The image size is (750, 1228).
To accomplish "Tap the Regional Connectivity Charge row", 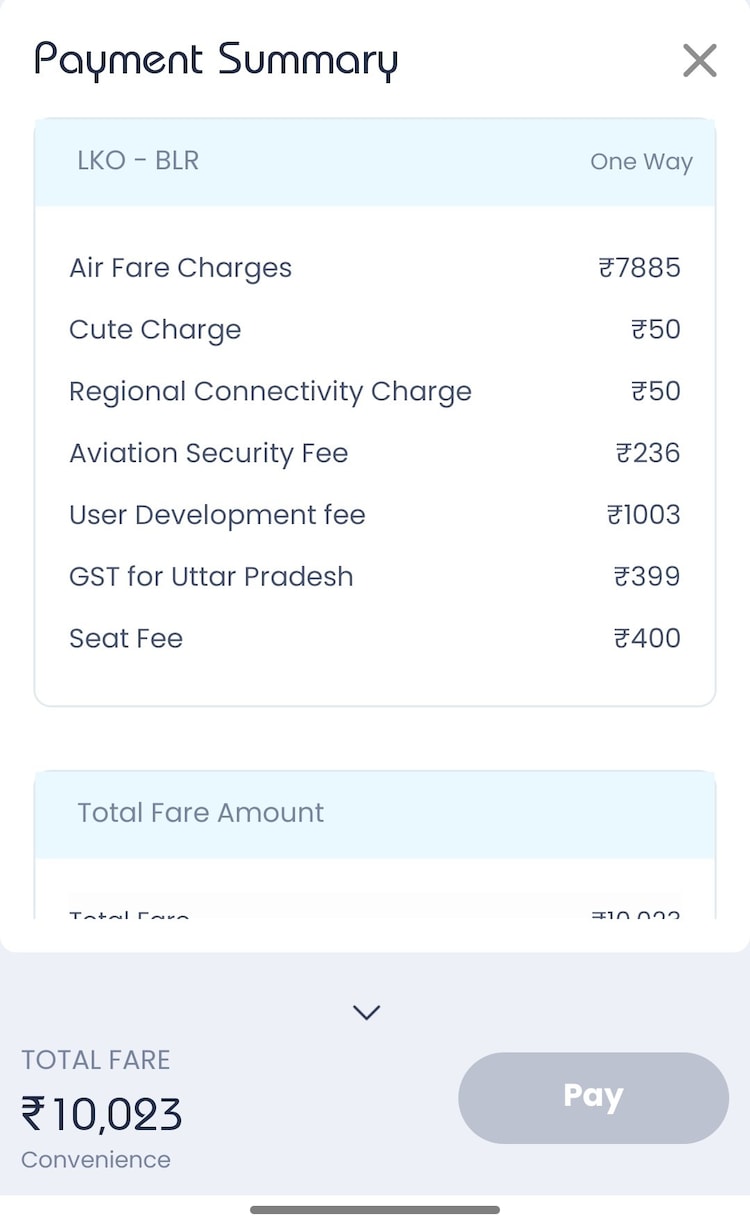I will point(270,391).
